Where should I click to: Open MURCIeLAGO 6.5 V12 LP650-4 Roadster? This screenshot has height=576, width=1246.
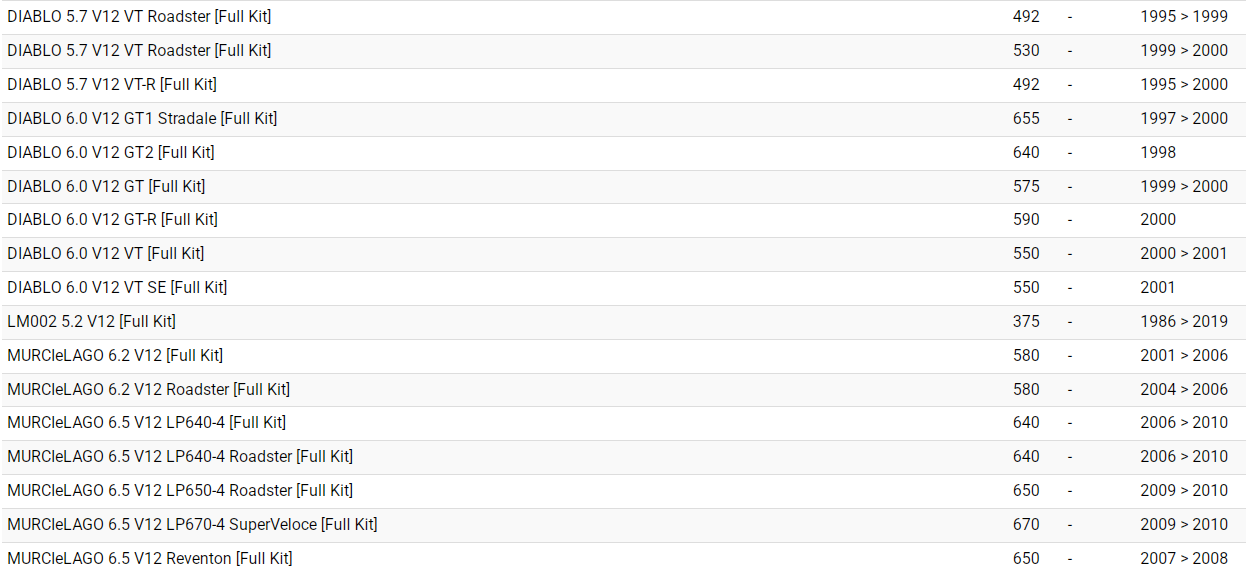point(180,491)
